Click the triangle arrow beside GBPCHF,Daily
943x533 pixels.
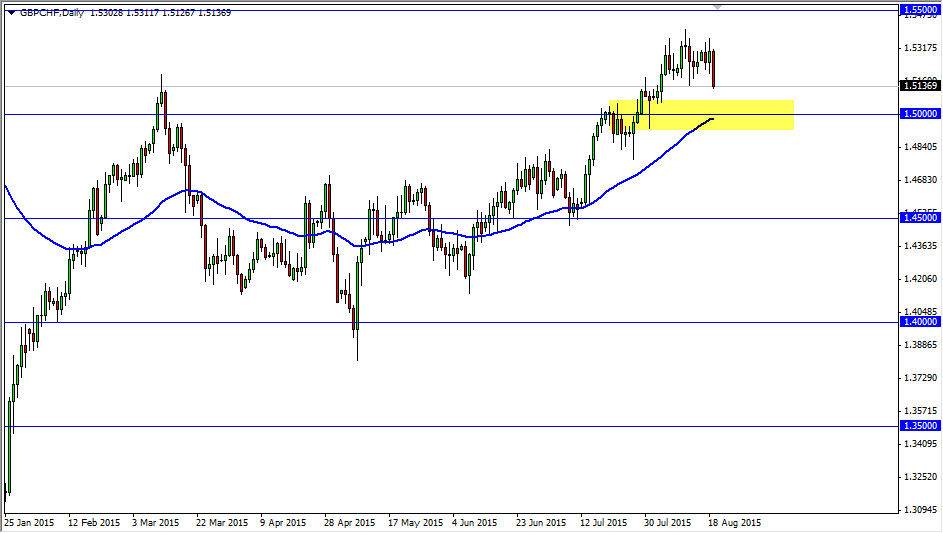point(11,13)
